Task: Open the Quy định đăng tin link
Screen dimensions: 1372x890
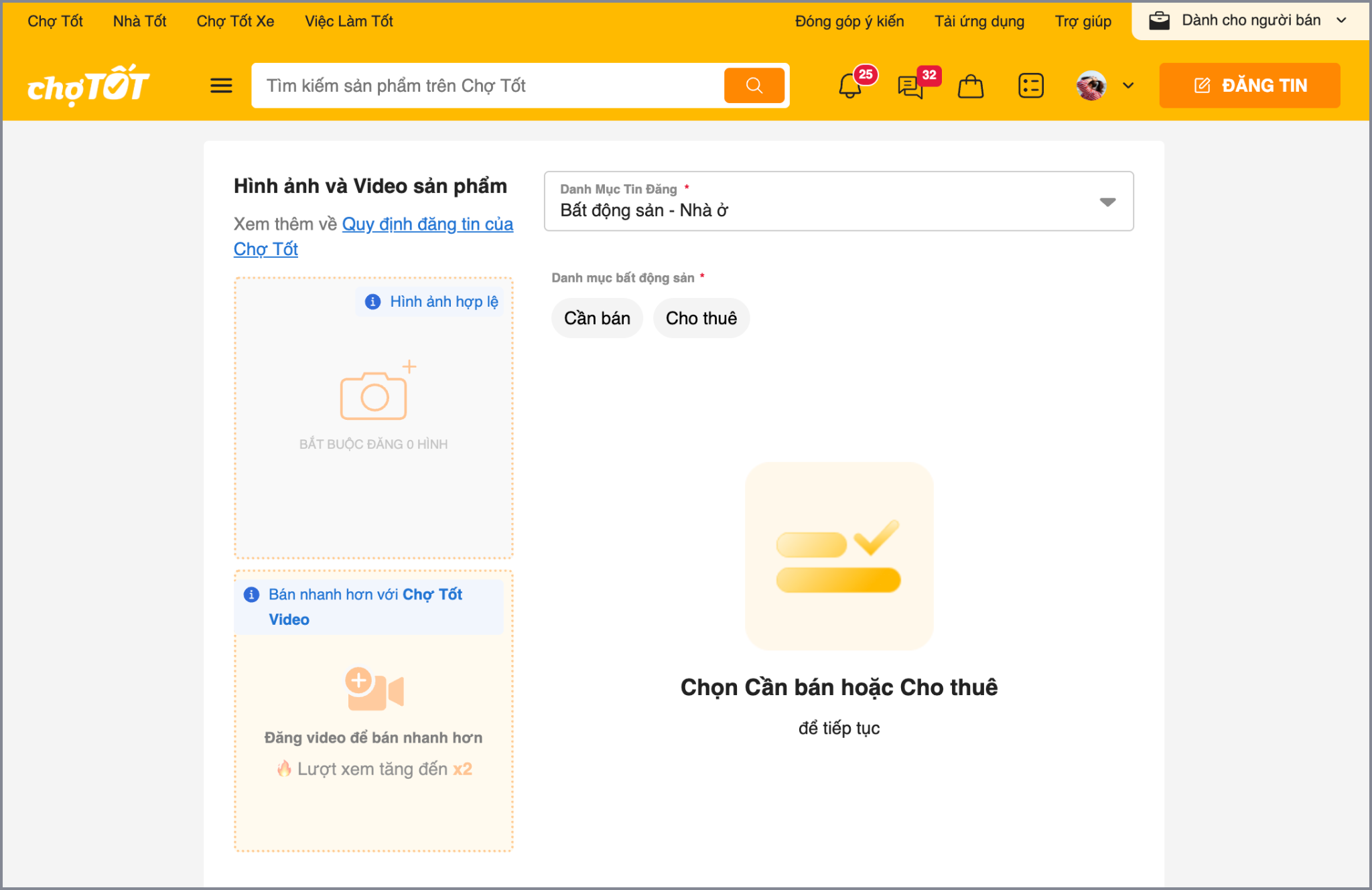Action: (x=427, y=224)
